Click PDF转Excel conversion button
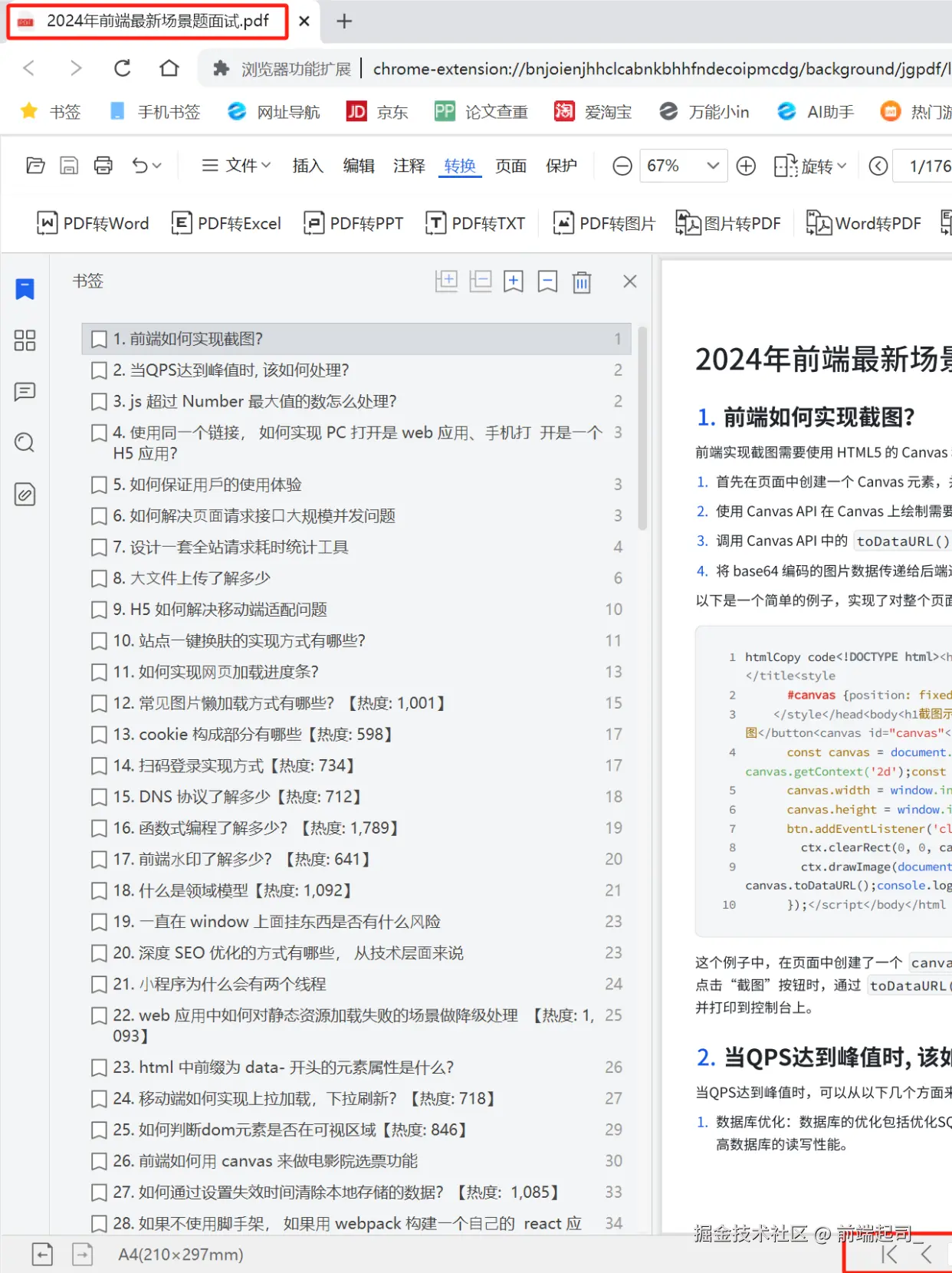Viewport: 952px width, 1273px height. [x=226, y=223]
